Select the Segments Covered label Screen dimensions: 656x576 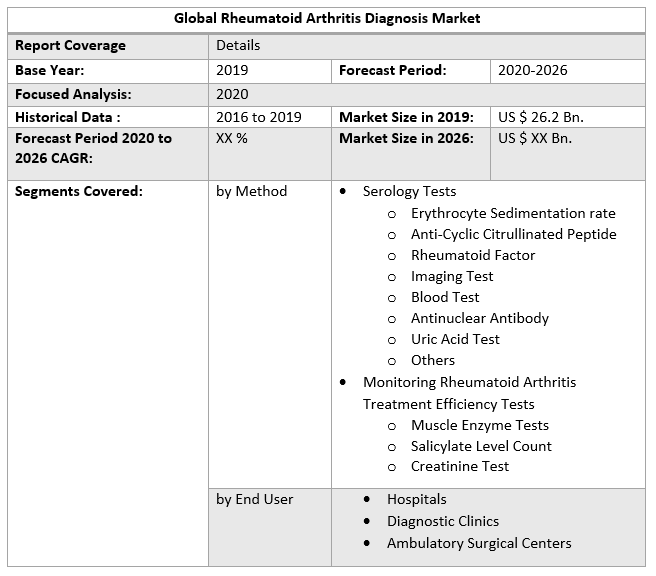click(79, 191)
